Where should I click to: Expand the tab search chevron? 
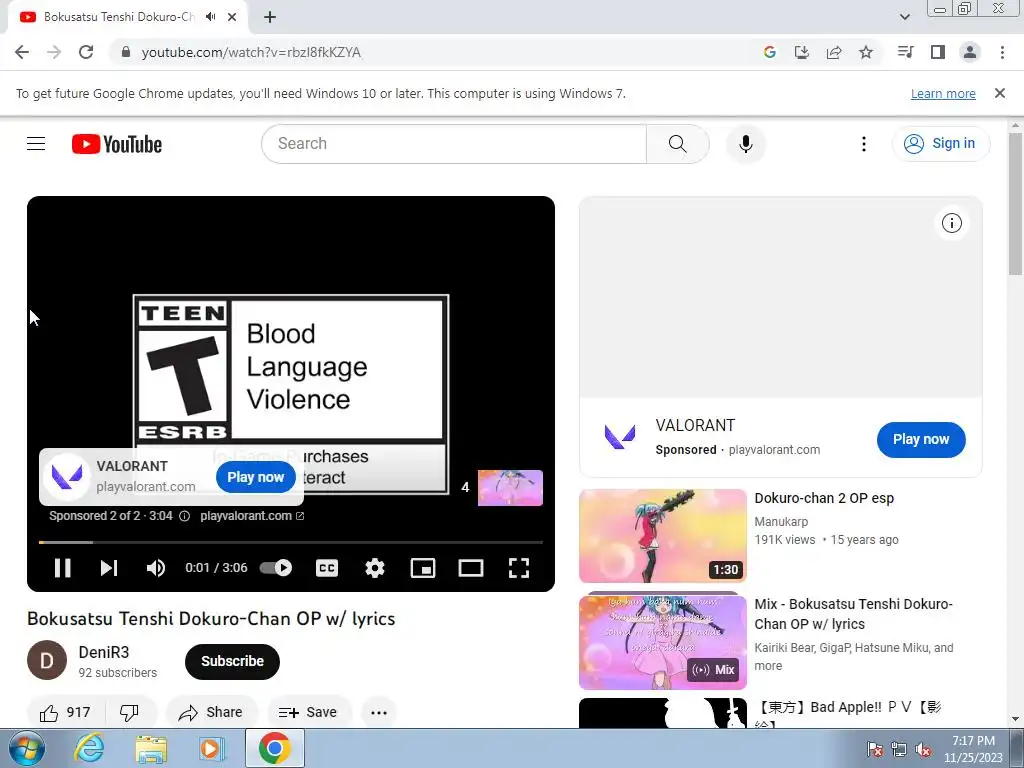(904, 17)
